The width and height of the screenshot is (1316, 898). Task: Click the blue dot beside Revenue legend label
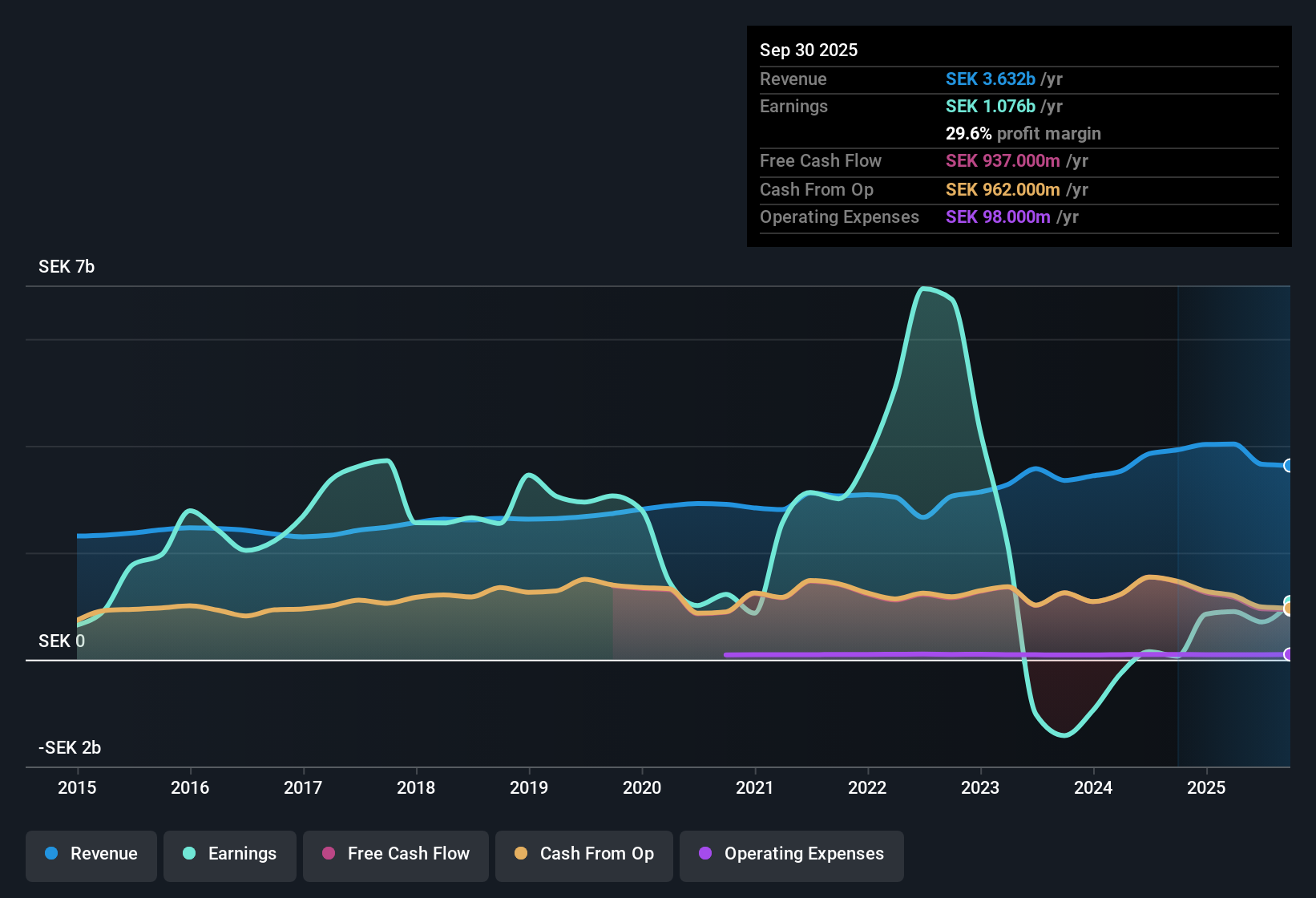tap(51, 853)
